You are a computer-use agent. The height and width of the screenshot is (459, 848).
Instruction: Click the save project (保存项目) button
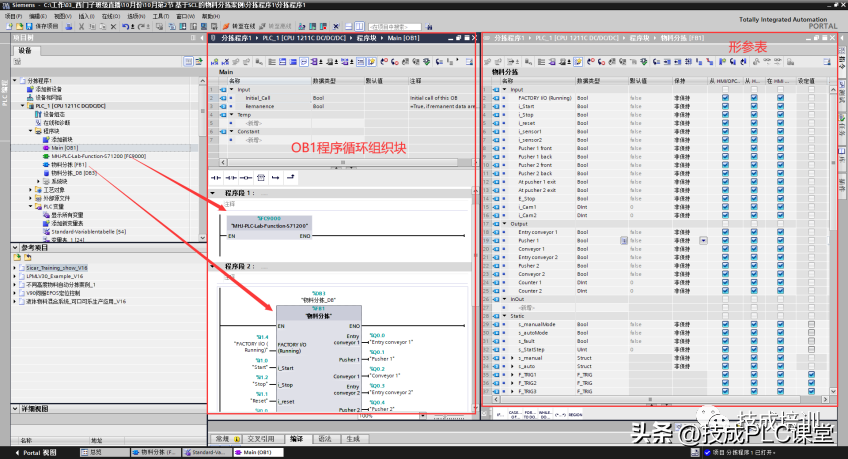pos(42,26)
